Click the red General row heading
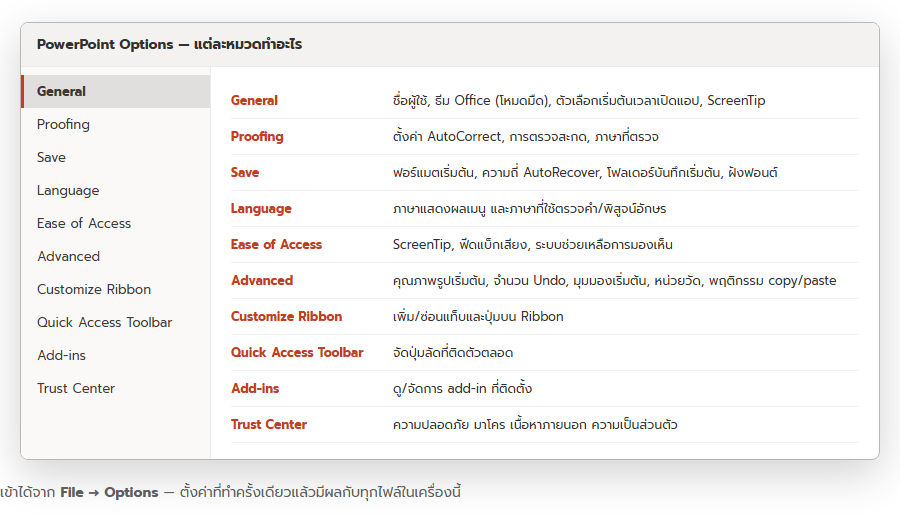Screen dimensions: 900x525 (x=254, y=100)
